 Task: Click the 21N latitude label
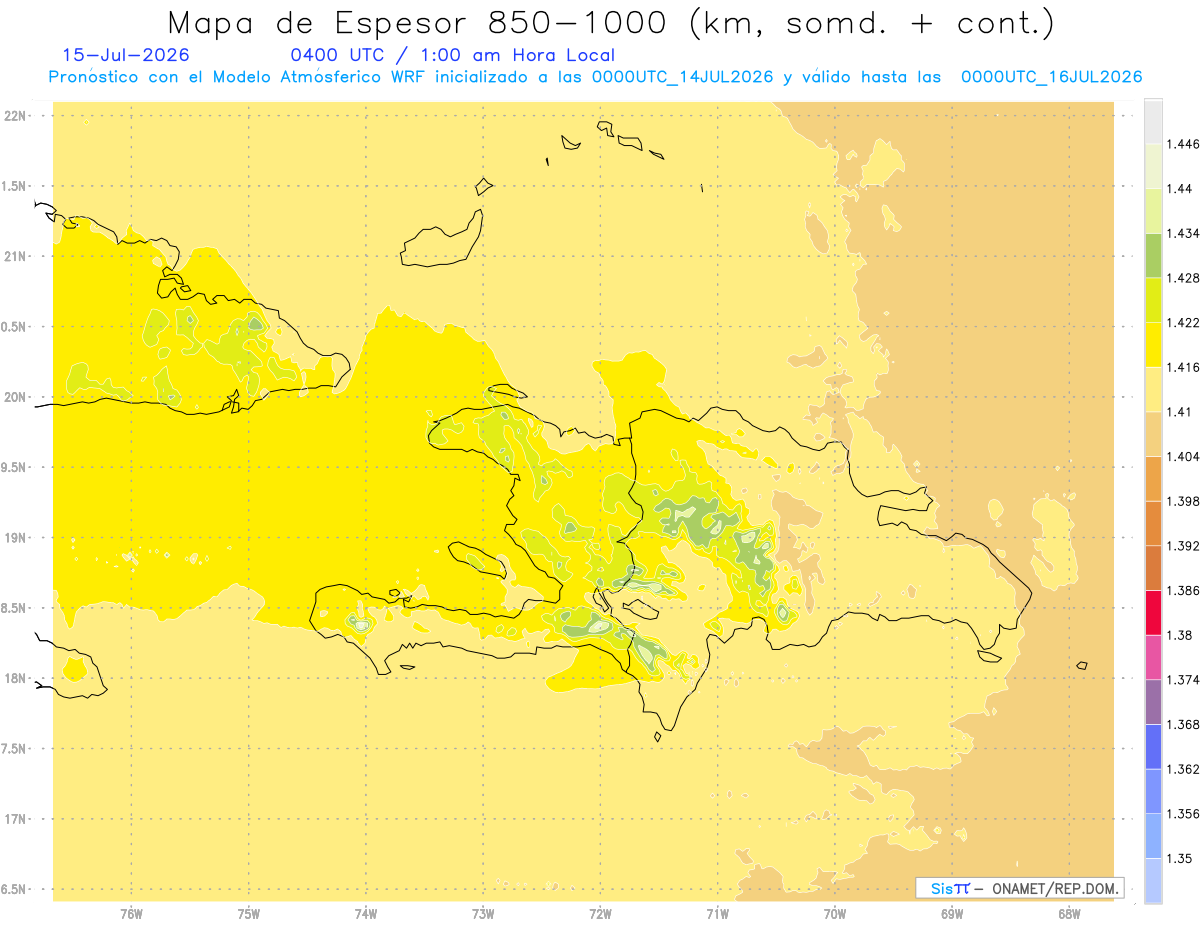point(14,257)
